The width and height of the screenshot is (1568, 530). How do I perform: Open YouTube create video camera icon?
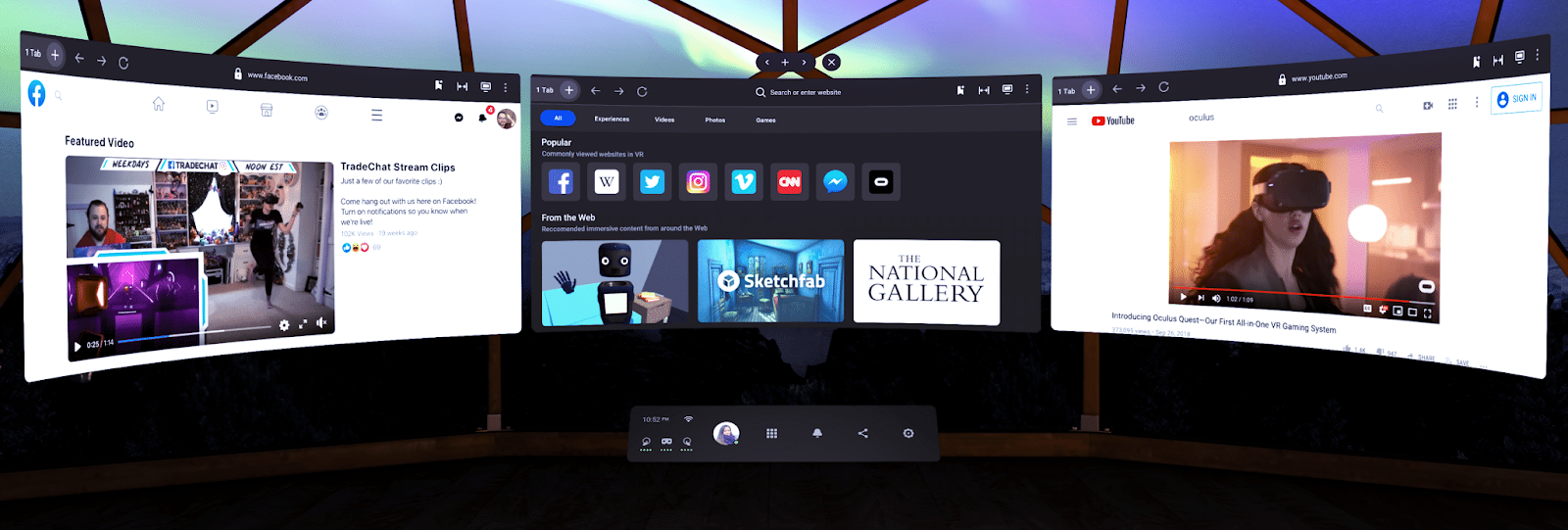point(1428,105)
